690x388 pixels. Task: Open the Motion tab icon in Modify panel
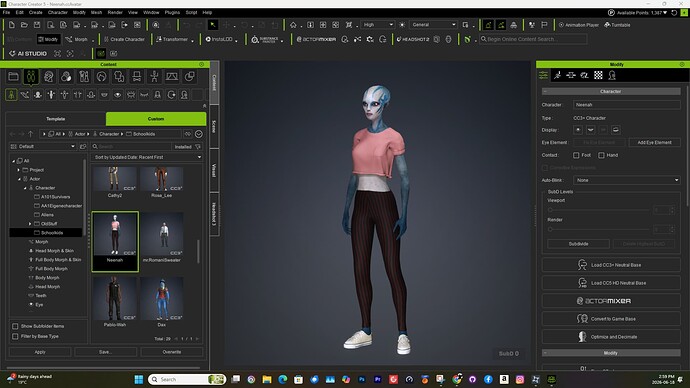pyautogui.click(x=557, y=75)
